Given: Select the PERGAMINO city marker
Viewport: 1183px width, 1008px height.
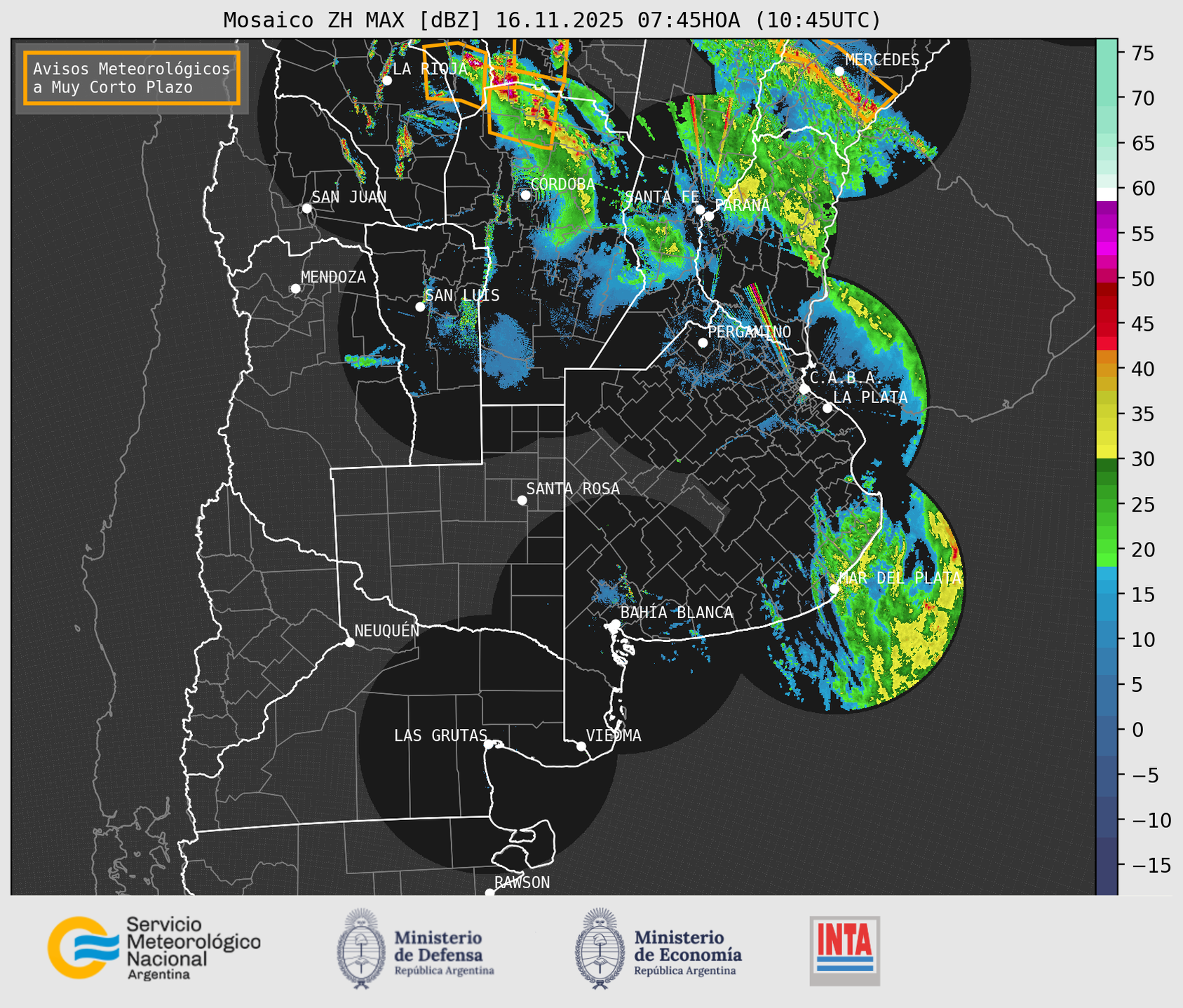Looking at the screenshot, I should click(x=703, y=343).
